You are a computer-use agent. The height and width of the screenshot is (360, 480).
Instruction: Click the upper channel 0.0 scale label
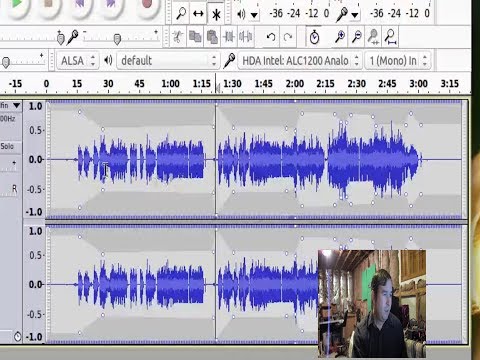[x=35, y=160]
